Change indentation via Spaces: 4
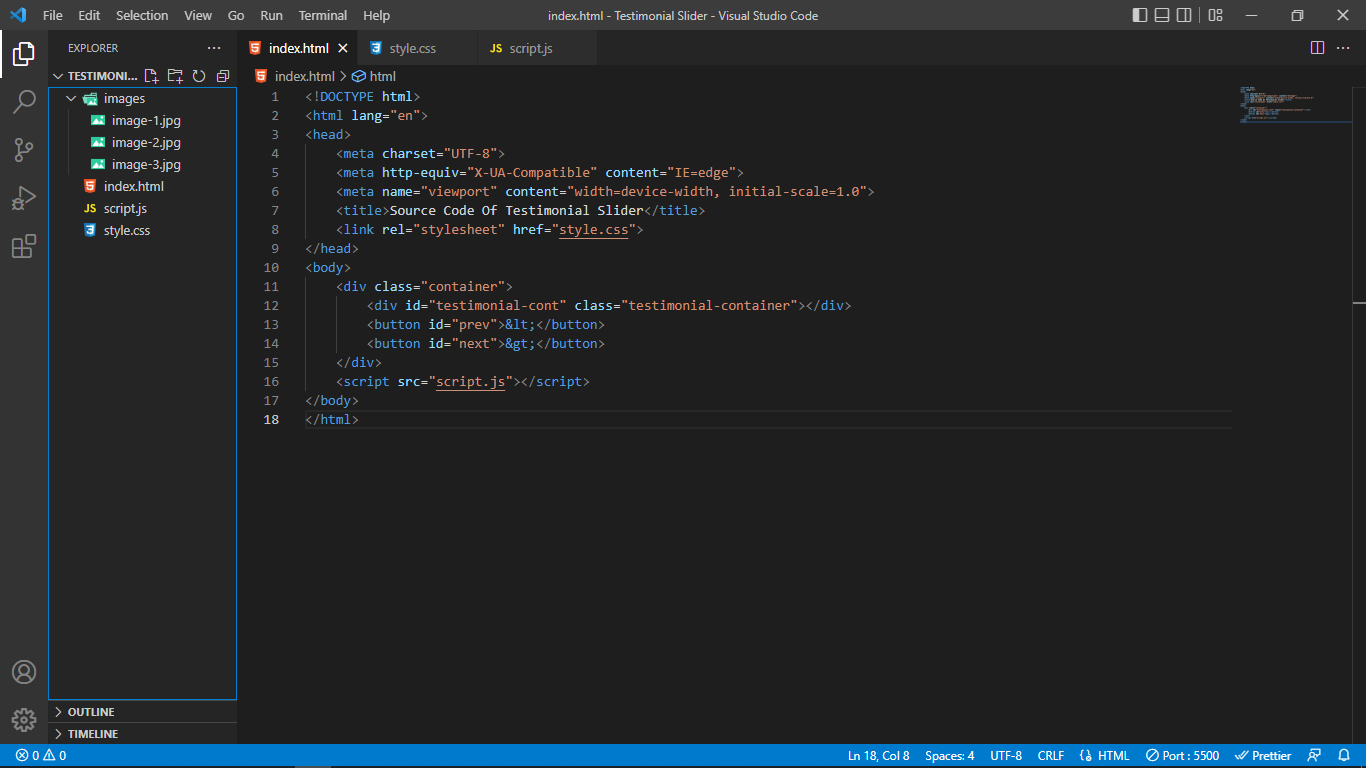 949,756
